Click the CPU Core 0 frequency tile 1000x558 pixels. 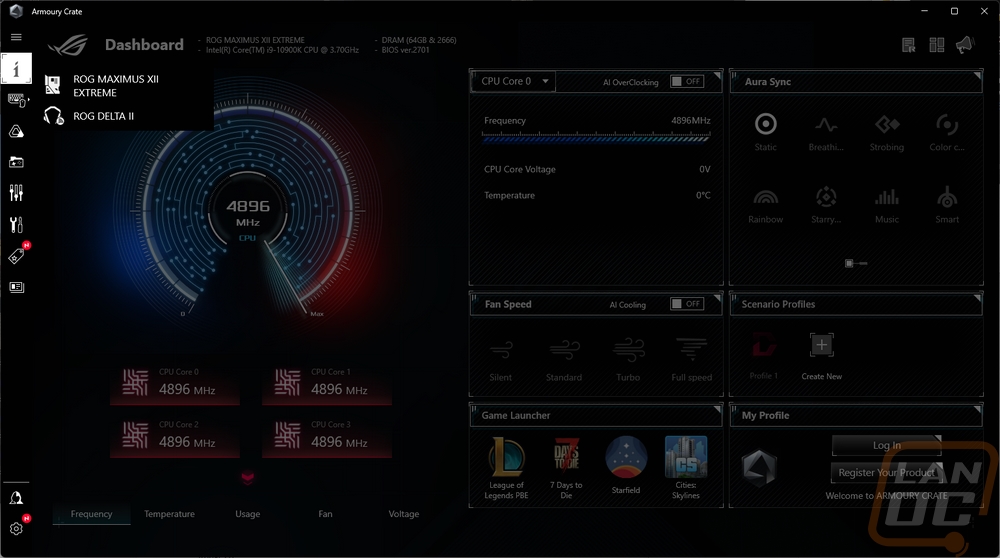coord(175,385)
